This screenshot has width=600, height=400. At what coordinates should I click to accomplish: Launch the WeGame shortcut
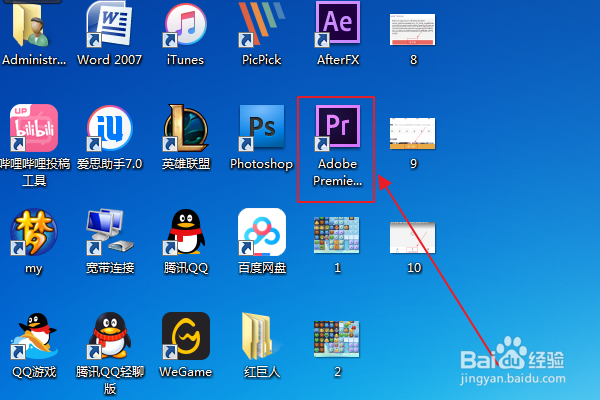pyautogui.click(x=186, y=336)
